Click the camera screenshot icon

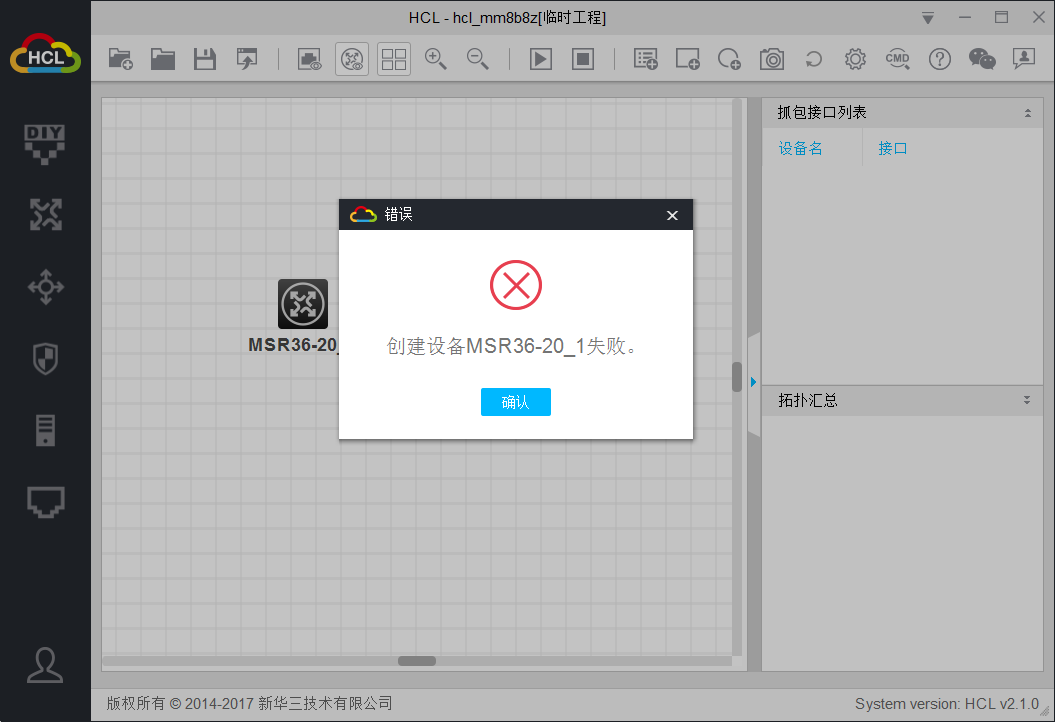coord(771,59)
